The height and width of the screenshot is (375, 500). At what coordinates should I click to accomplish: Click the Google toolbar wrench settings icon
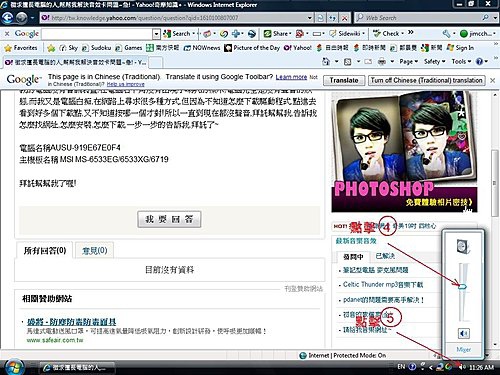[x=447, y=33]
